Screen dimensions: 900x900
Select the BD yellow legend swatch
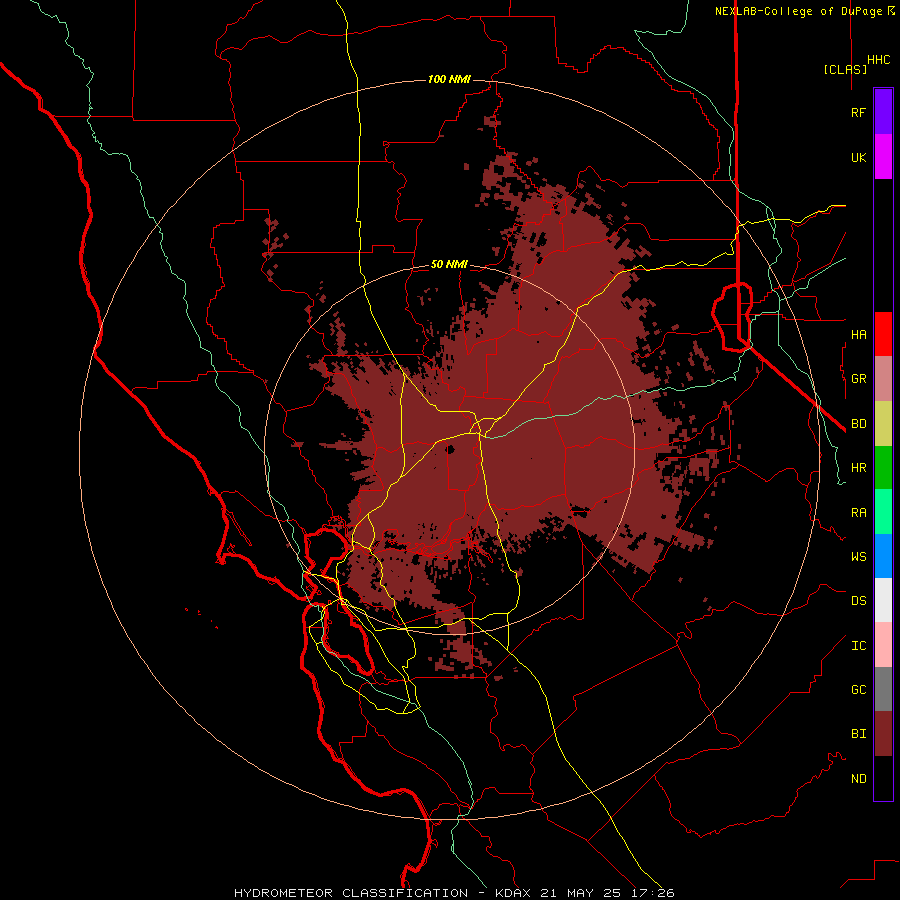click(883, 423)
